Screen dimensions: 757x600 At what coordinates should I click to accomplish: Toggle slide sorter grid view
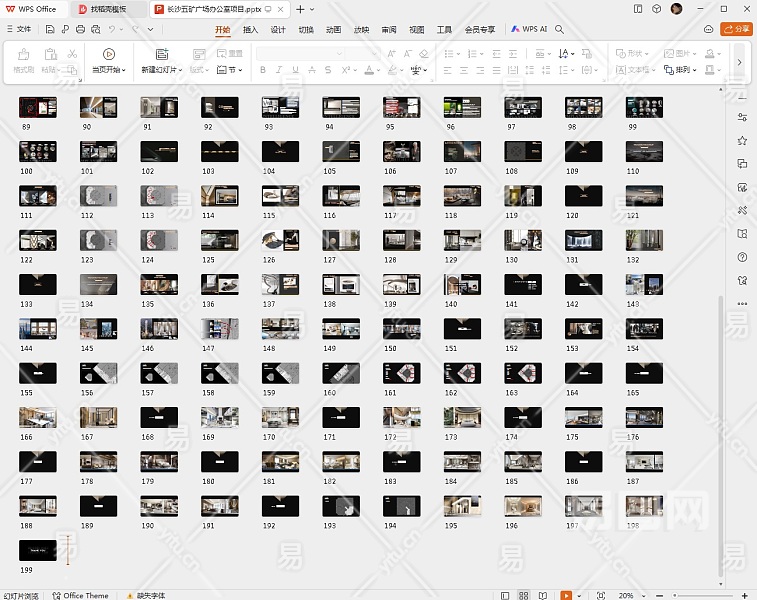click(x=525, y=595)
